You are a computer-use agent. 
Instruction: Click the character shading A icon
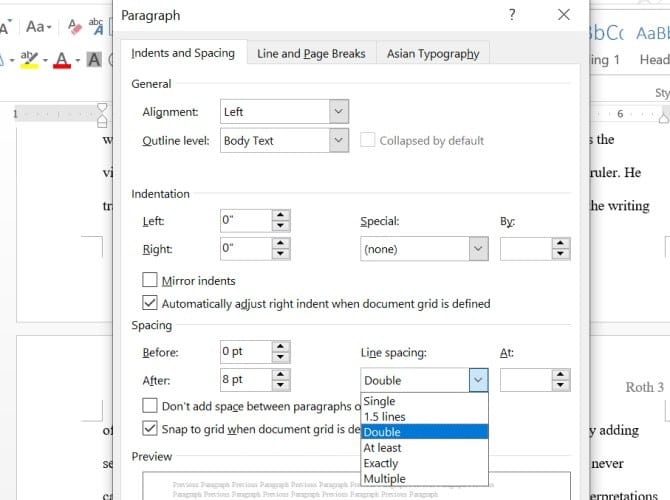[x=94, y=59]
